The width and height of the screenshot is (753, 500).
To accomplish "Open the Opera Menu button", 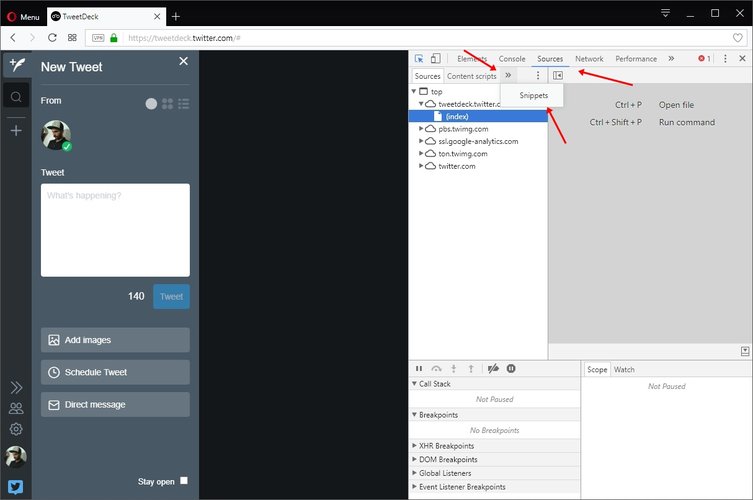I will [x=23, y=17].
